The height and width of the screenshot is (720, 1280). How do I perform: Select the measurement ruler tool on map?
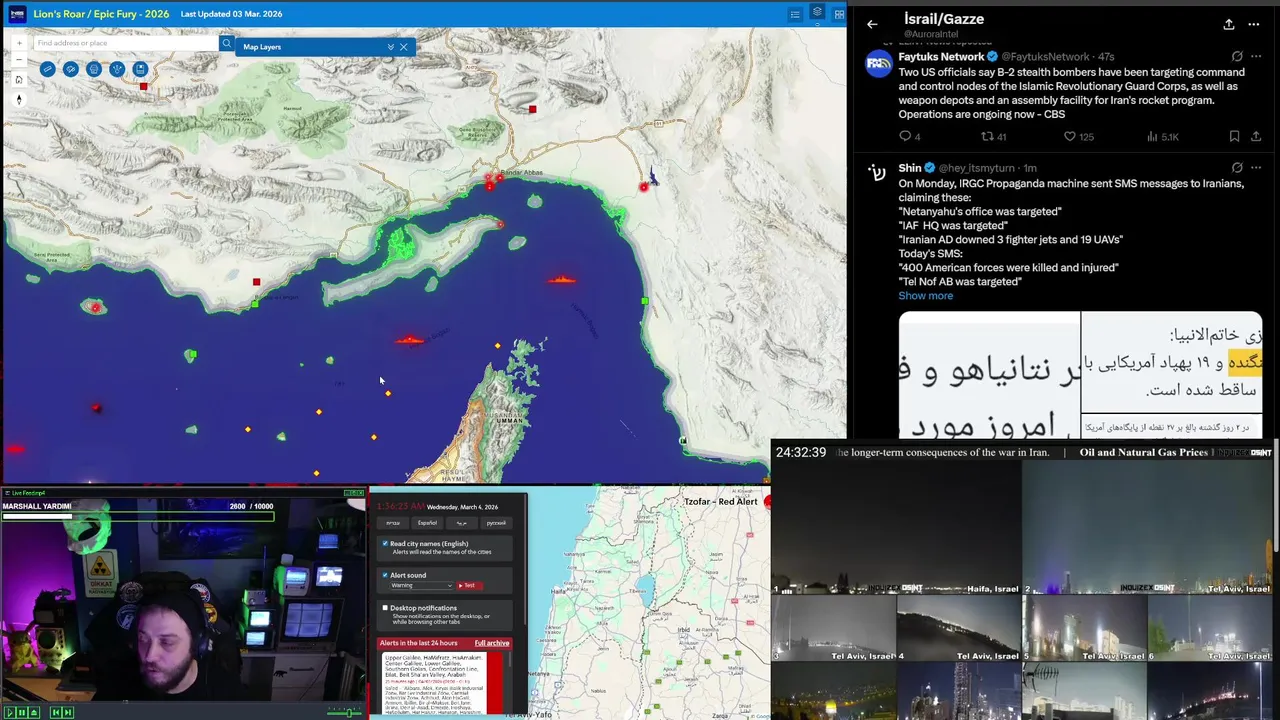(47, 69)
